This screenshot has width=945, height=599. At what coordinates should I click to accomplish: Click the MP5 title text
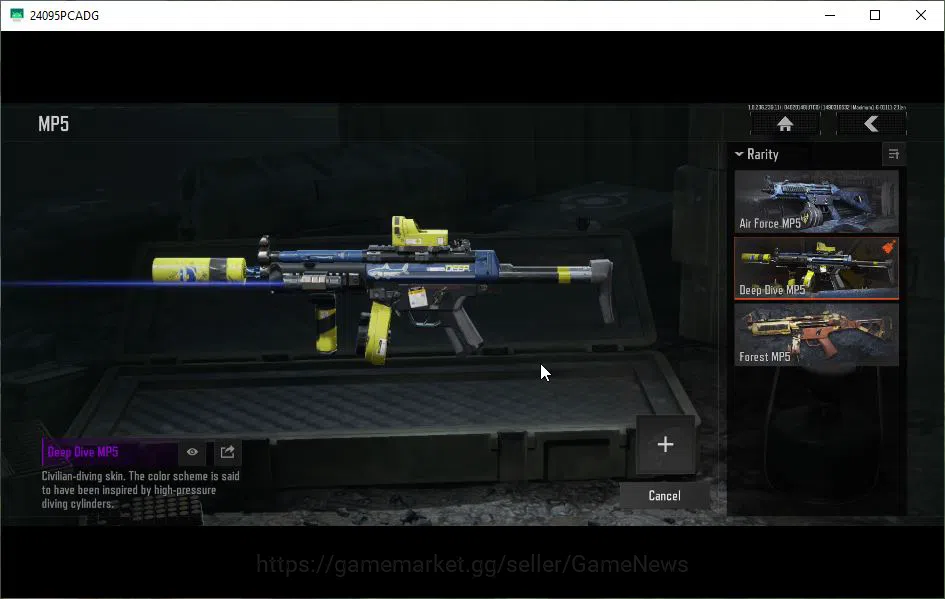pos(54,124)
